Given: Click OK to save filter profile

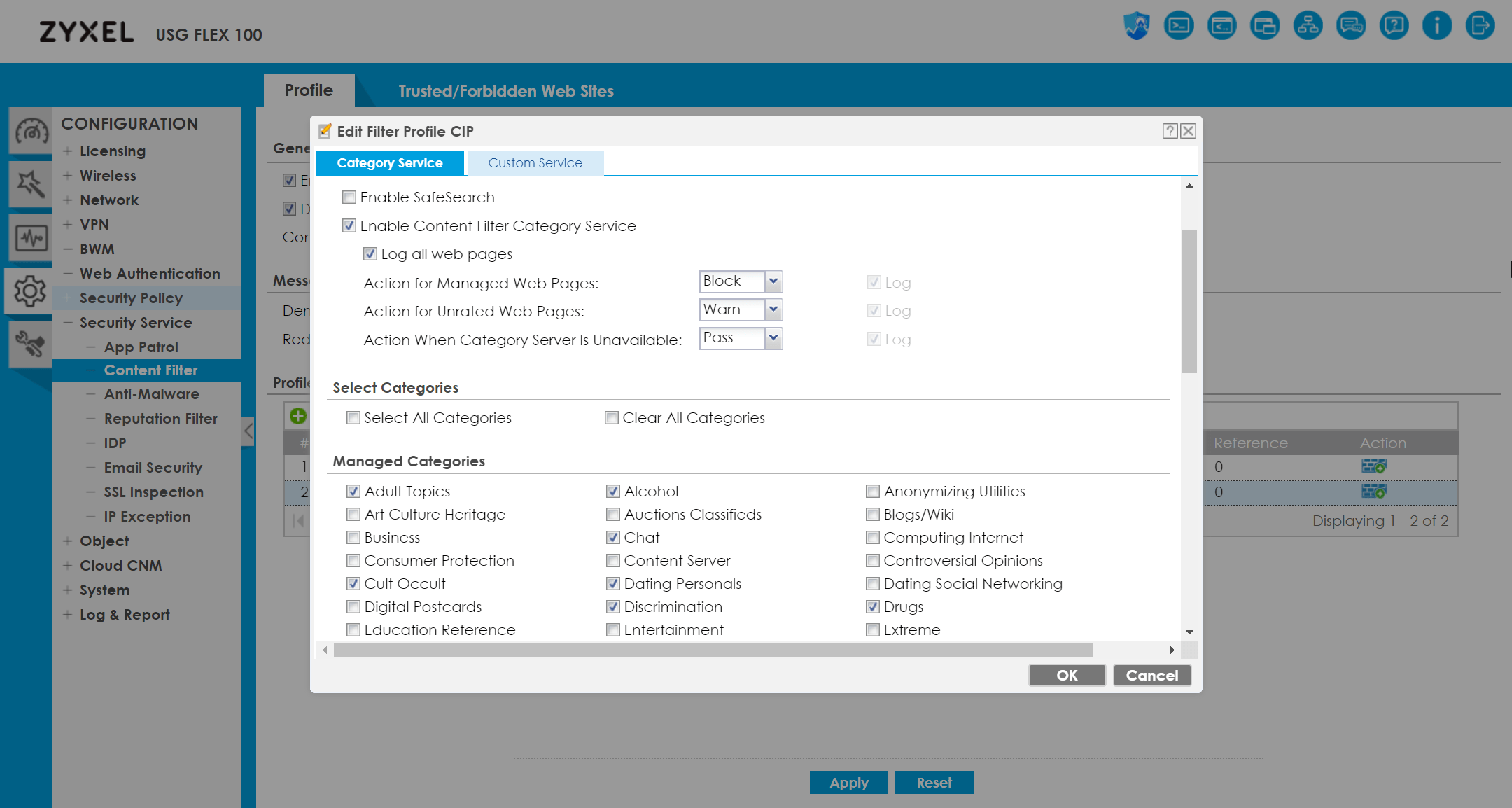Looking at the screenshot, I should coord(1067,675).
